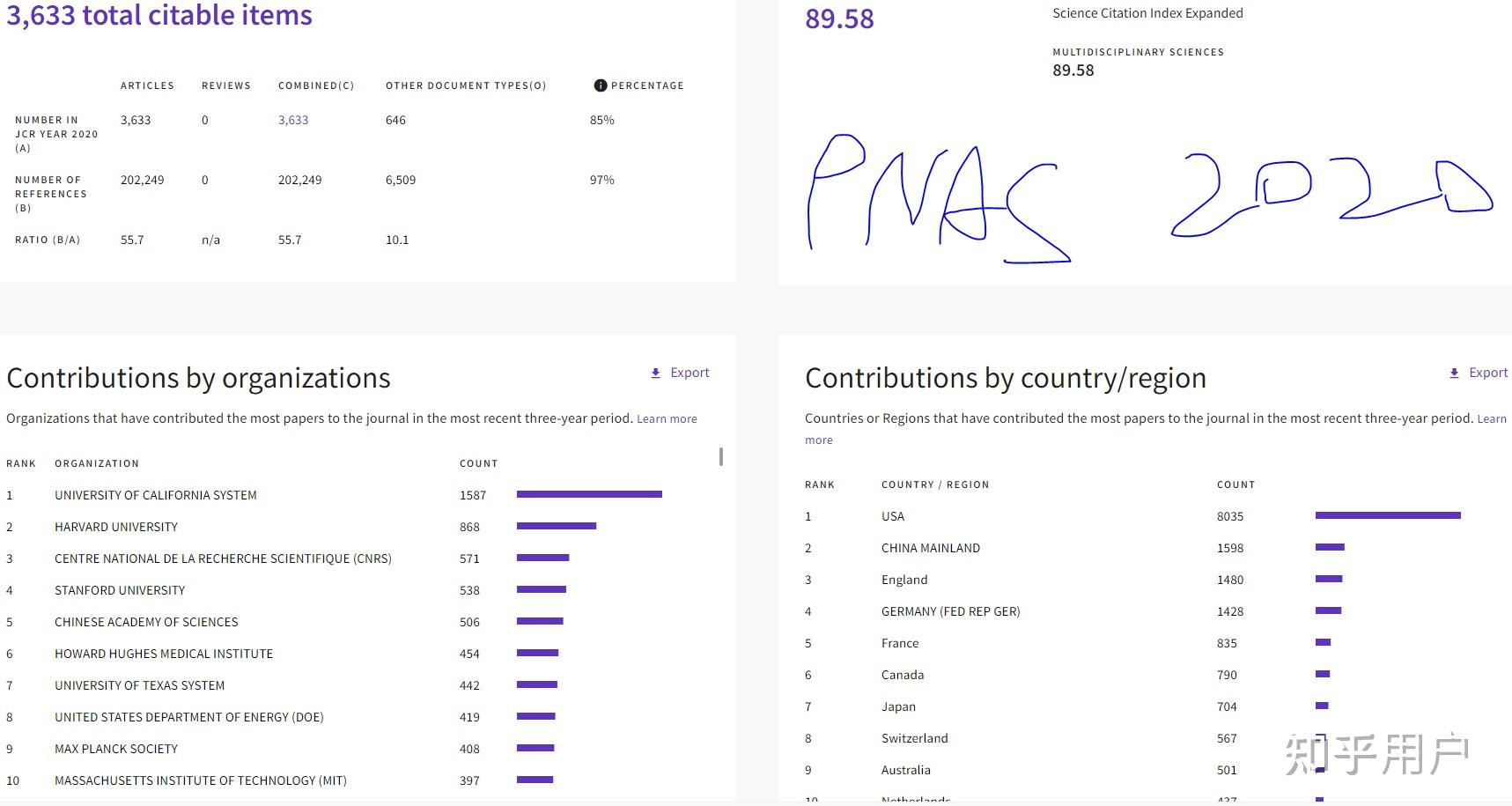Click Germany (Fed Rep Ger) entry
The width and height of the screenshot is (1512, 806).
coord(950,611)
